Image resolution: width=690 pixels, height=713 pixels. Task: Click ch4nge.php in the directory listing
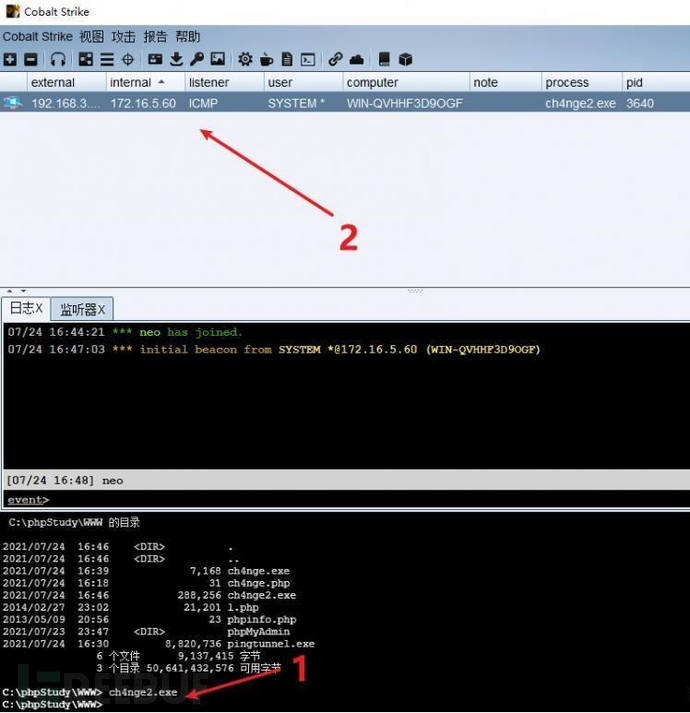click(258, 583)
